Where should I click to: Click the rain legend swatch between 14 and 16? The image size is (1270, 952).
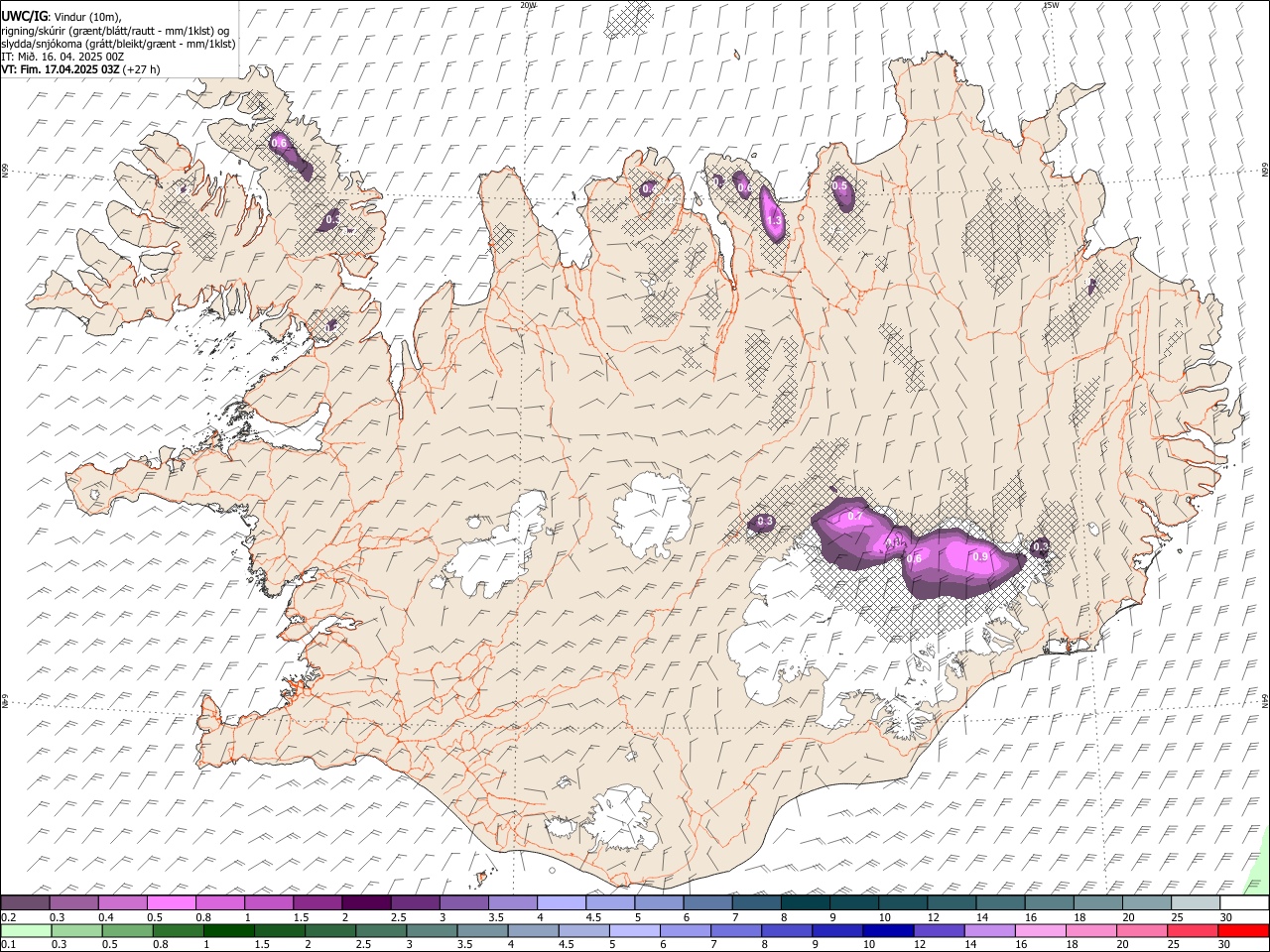tap(990, 930)
